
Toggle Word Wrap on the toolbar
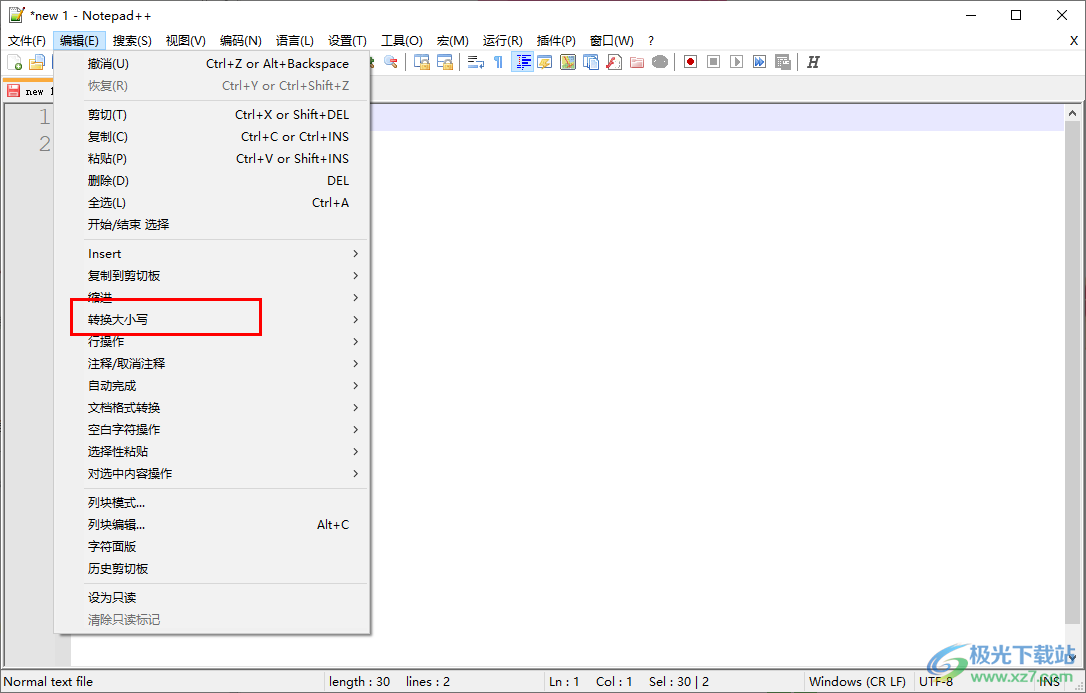[x=476, y=62]
